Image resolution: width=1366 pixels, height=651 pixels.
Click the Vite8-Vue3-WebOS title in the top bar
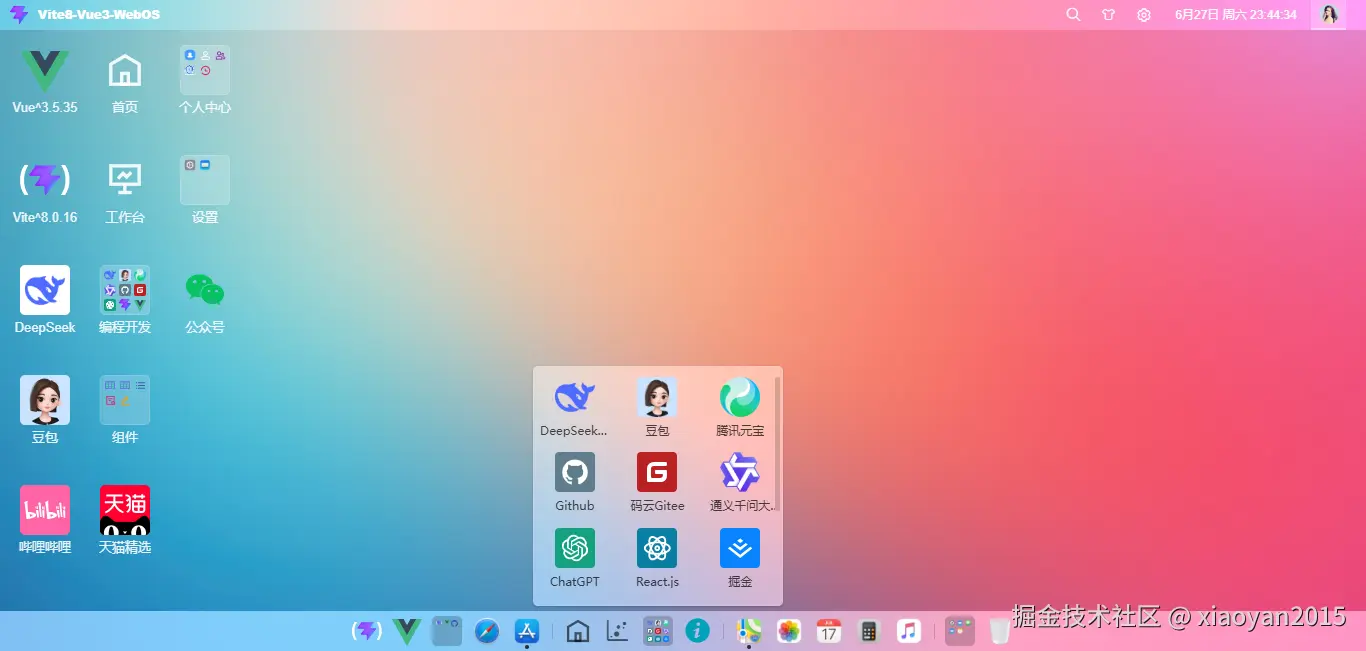(x=99, y=15)
